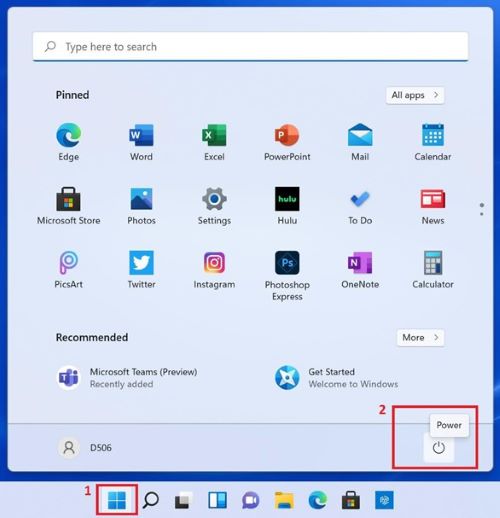Click the Type here to search box

pos(251,47)
